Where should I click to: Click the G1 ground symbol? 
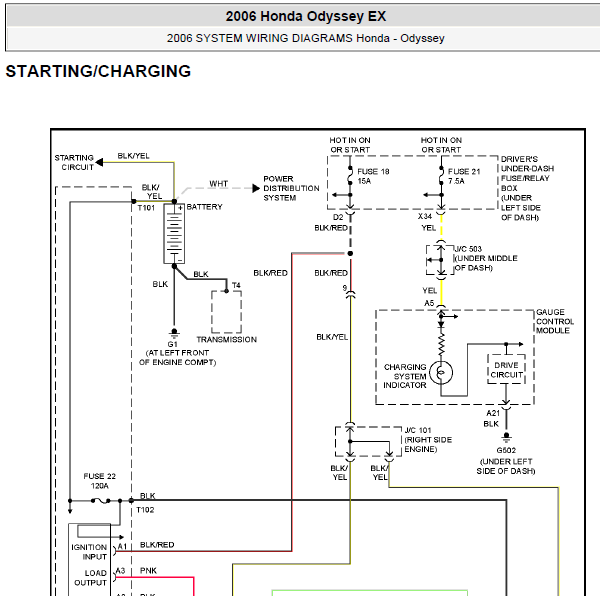coord(174,333)
